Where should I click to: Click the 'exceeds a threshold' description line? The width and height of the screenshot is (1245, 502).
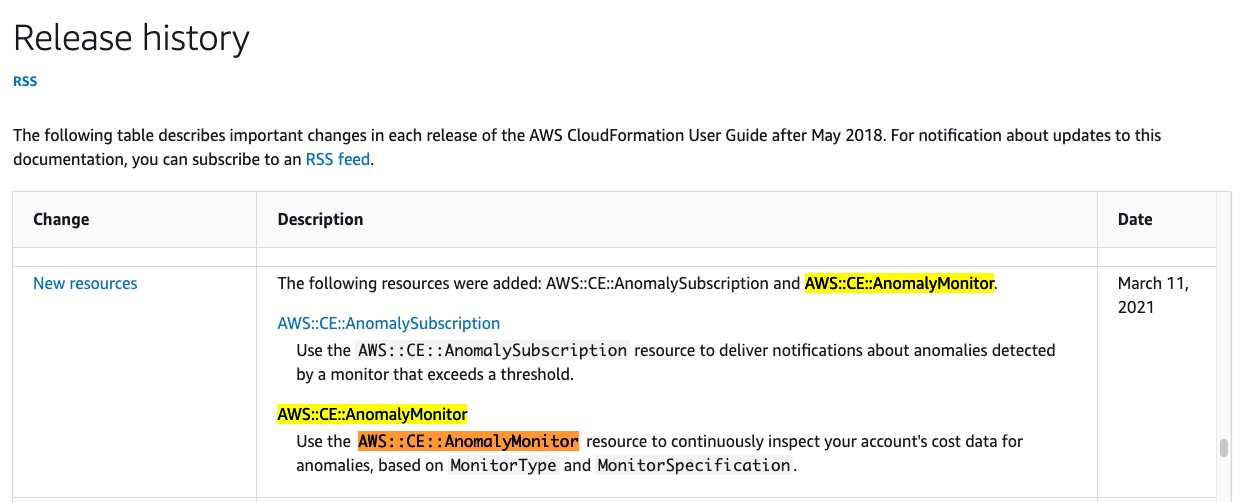pyautogui.click(x=435, y=375)
